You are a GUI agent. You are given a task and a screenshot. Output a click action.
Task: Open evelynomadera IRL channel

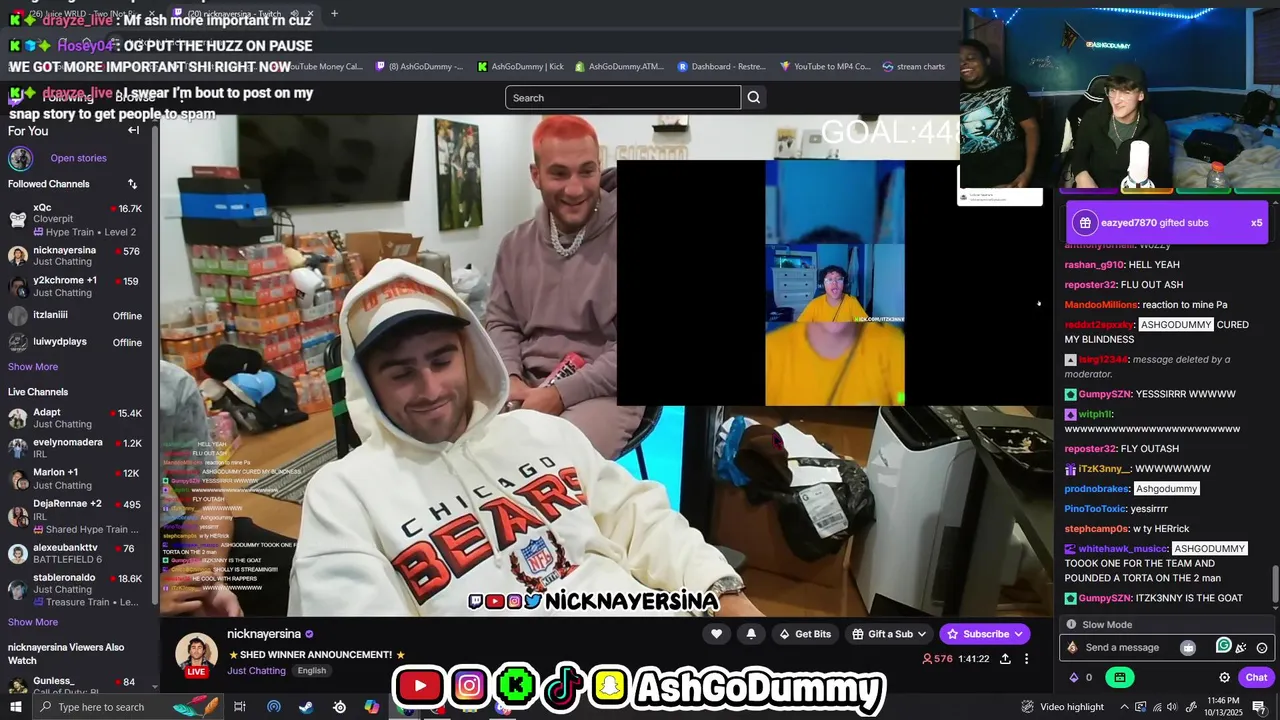(x=75, y=448)
